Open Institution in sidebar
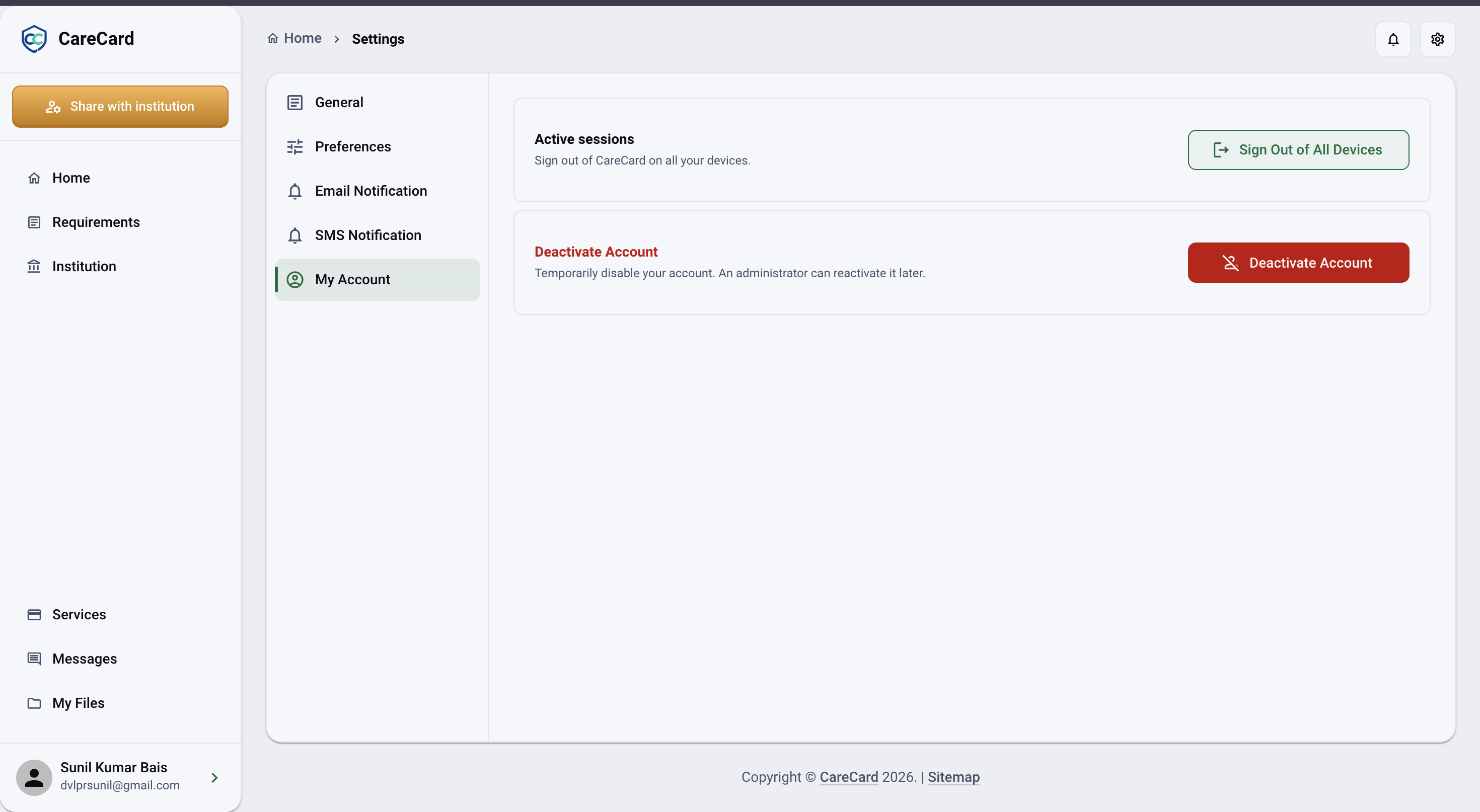Image resolution: width=1480 pixels, height=812 pixels. 120,267
